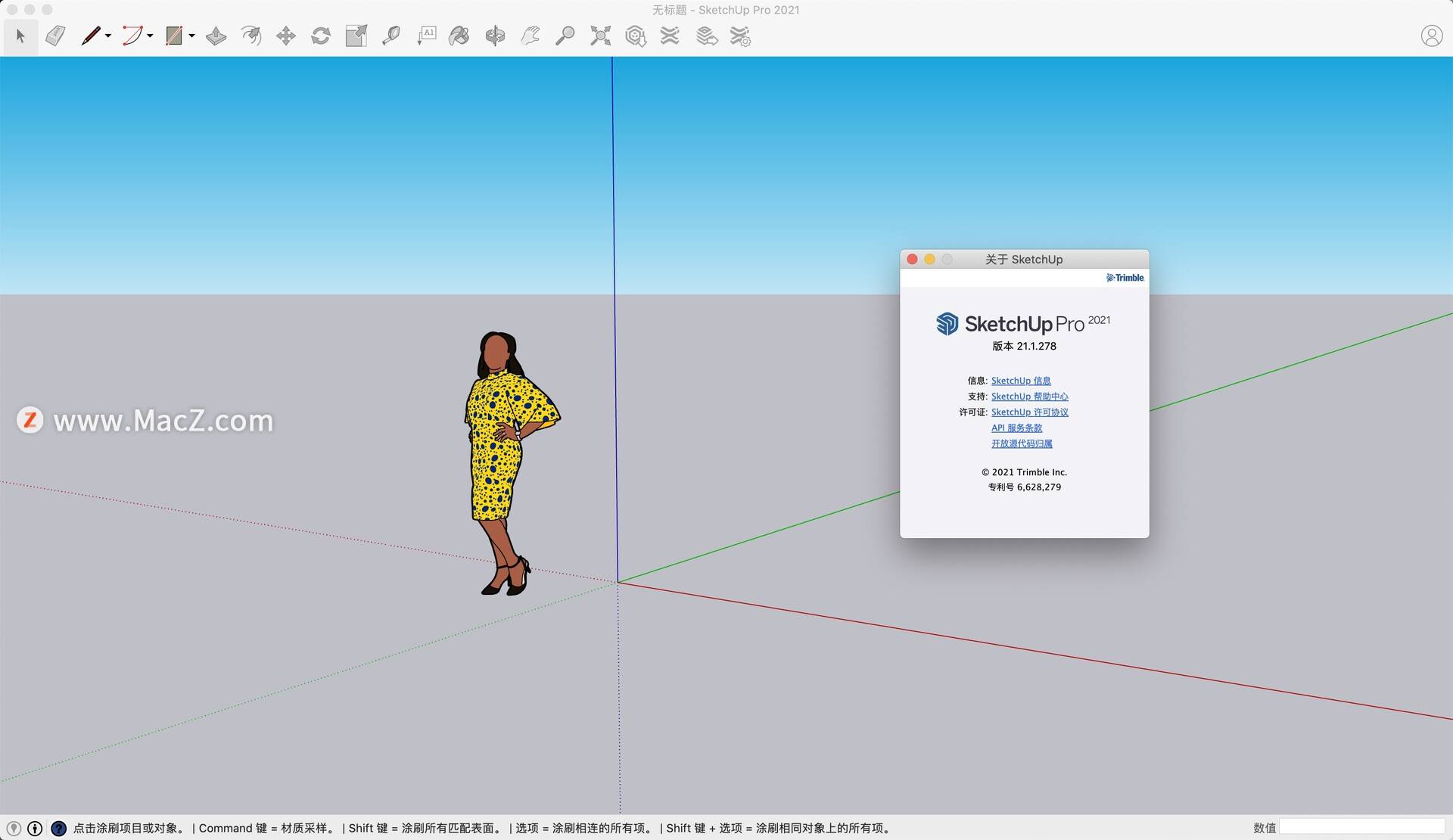
Task: Activate the Paint Bucket tool
Action: 459,36
